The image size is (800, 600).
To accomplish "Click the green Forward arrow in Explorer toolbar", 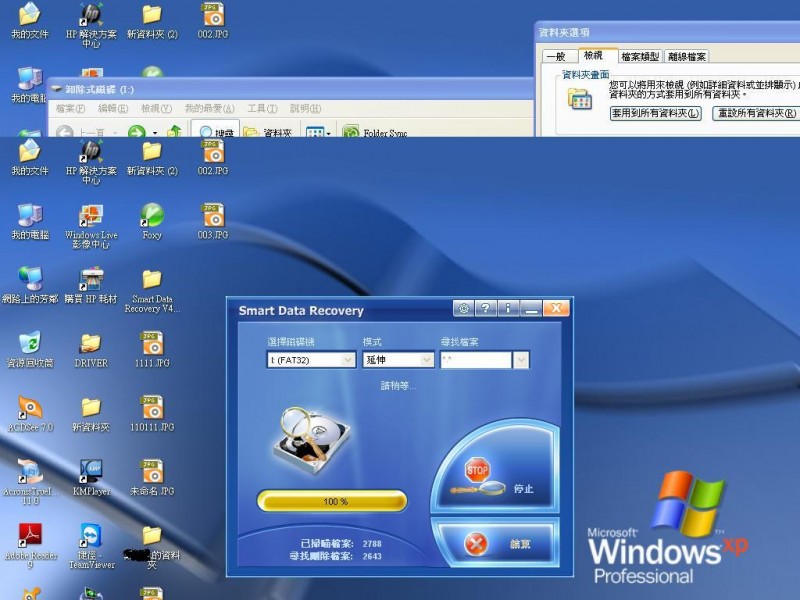I will [136, 132].
